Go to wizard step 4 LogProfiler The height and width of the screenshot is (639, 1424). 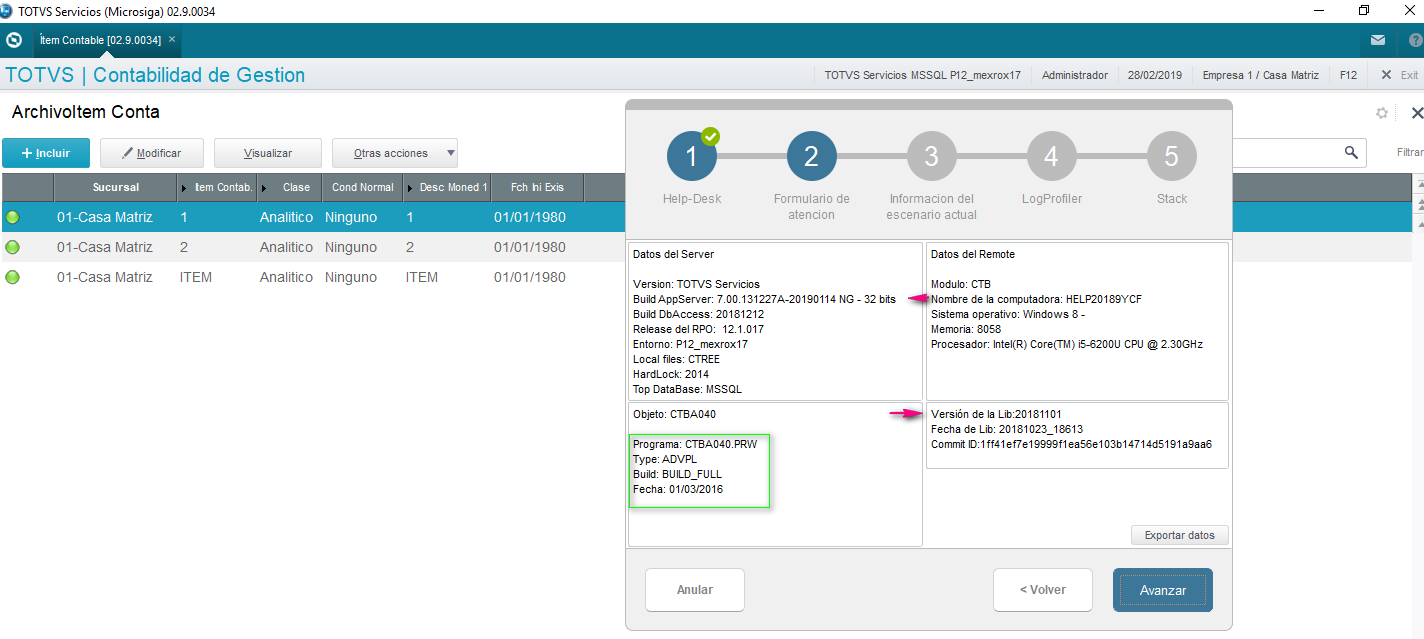1052,156
